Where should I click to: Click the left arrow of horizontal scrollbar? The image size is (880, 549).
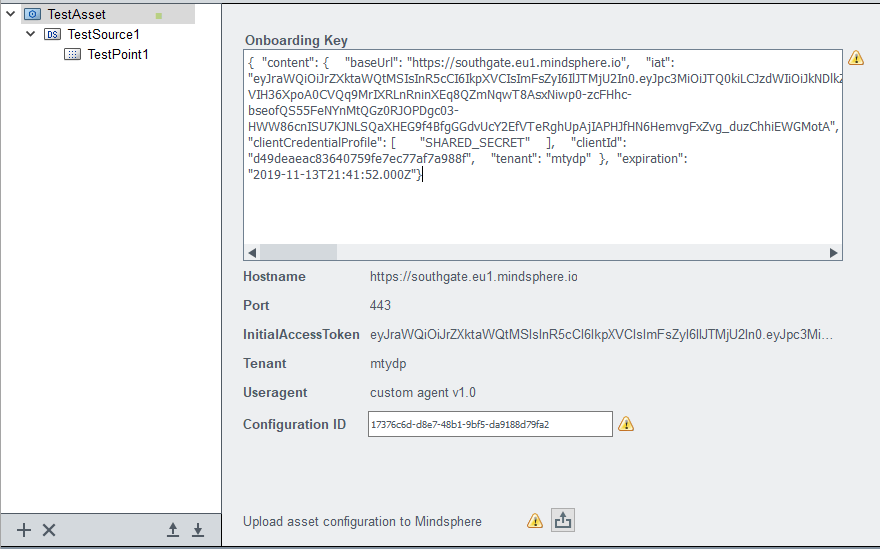[252, 253]
